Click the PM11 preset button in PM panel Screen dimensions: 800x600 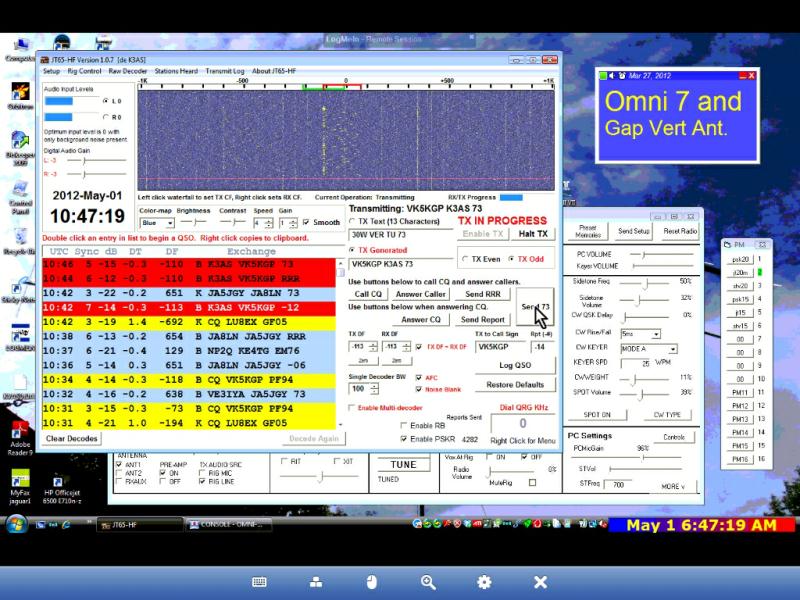tap(740, 392)
